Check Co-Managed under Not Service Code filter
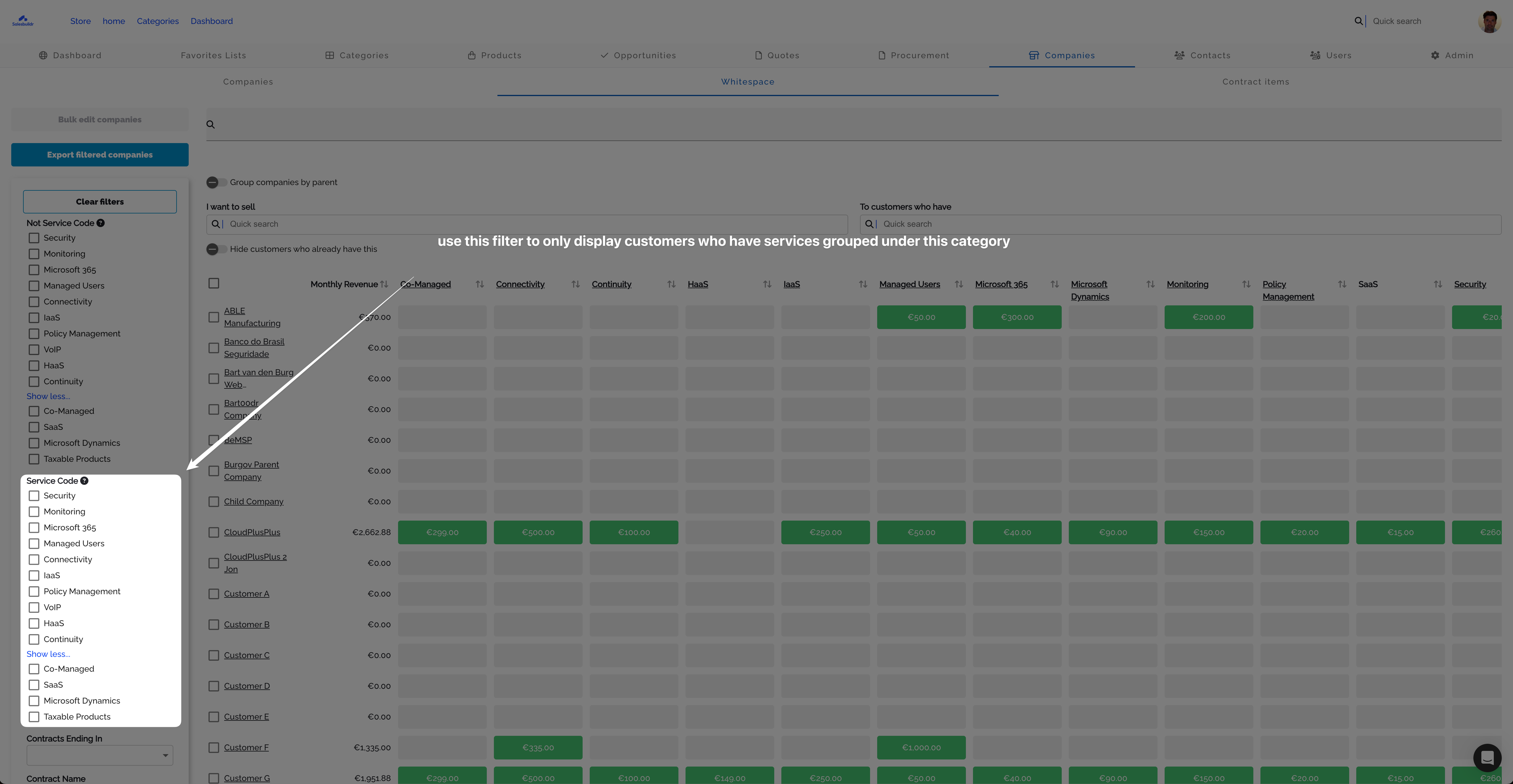 tap(34, 411)
